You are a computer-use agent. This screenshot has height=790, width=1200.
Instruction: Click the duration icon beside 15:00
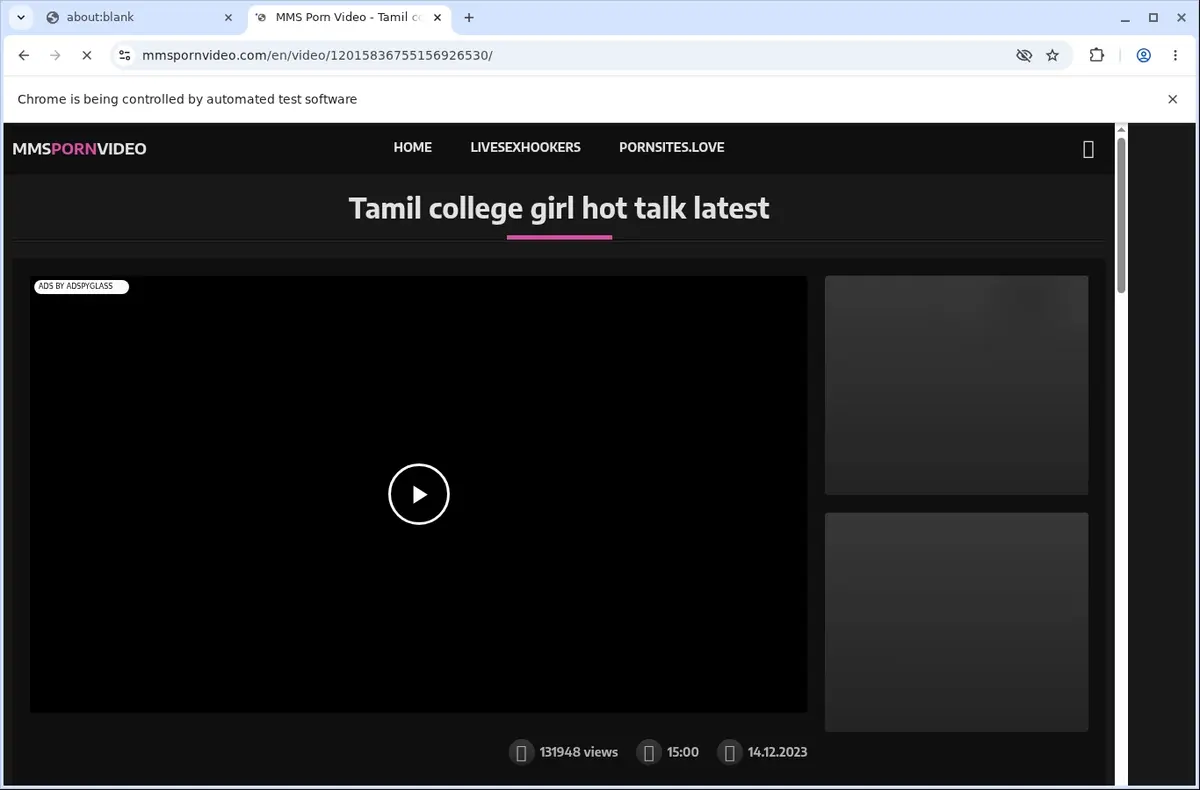tap(649, 752)
